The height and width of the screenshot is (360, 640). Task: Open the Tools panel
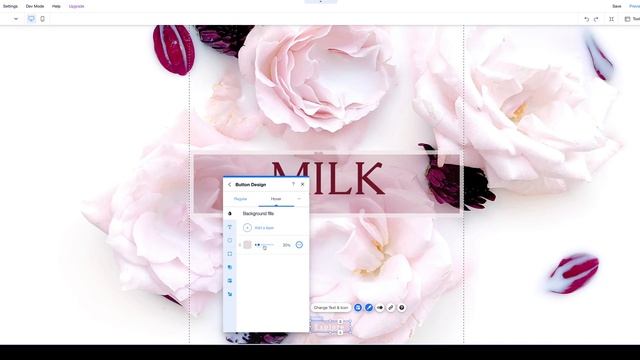632,19
